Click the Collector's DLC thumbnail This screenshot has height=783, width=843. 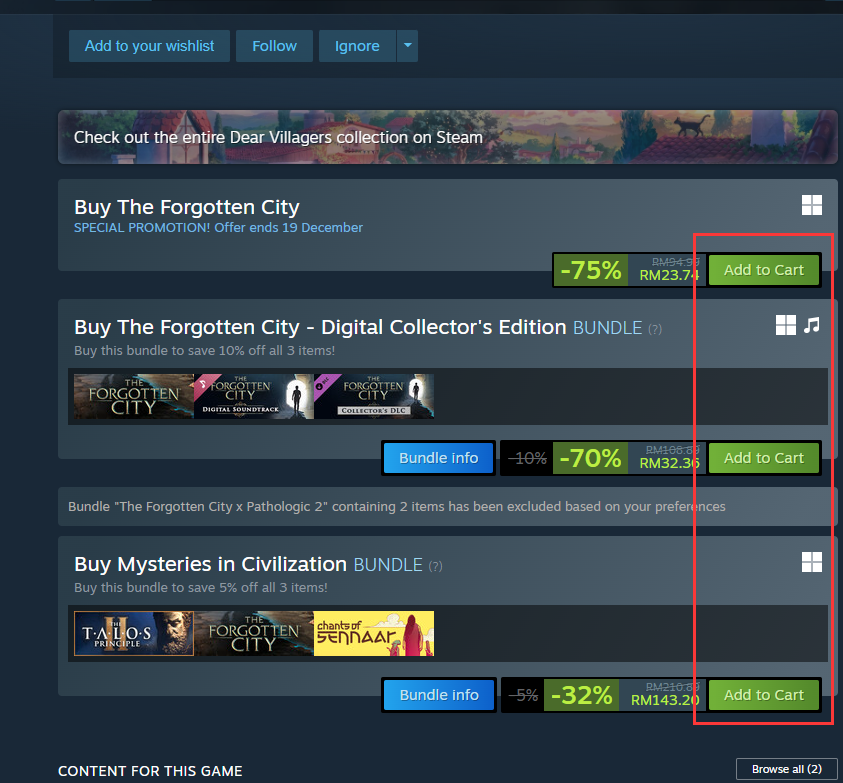374,396
